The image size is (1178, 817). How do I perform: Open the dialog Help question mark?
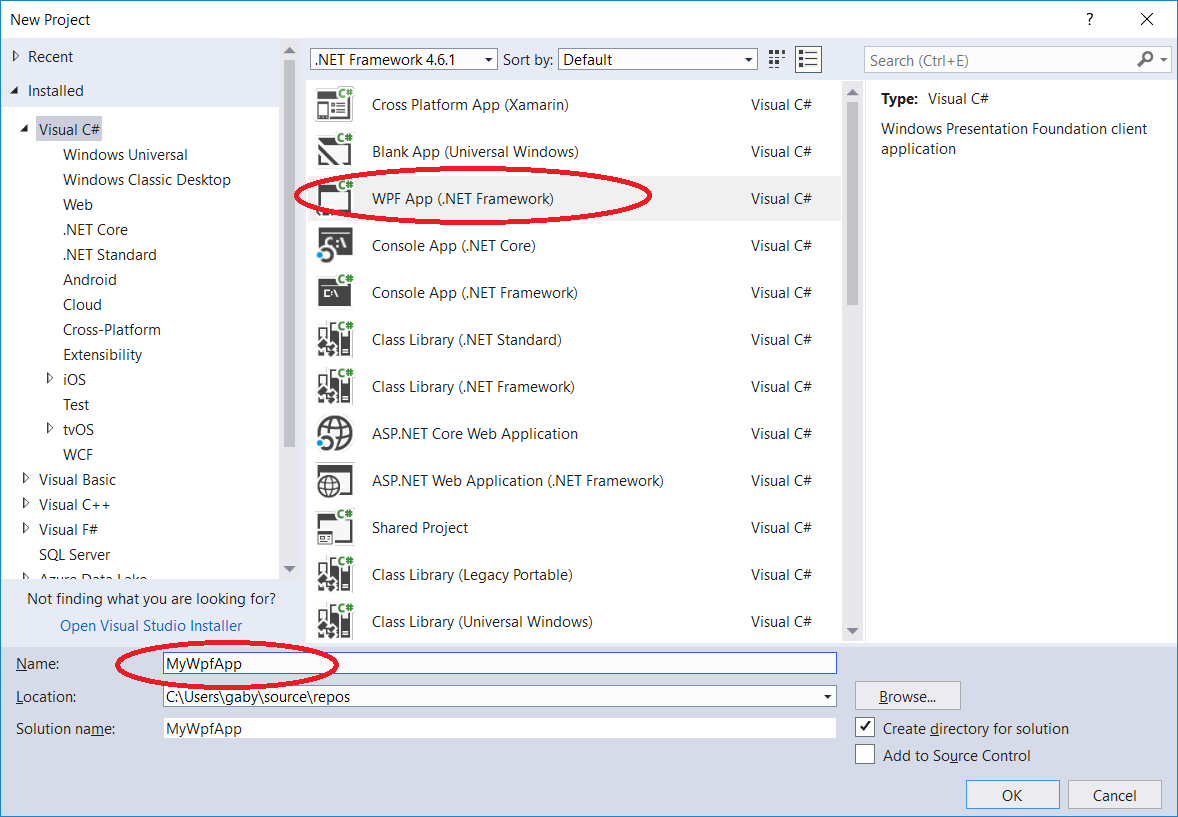pos(1090,20)
